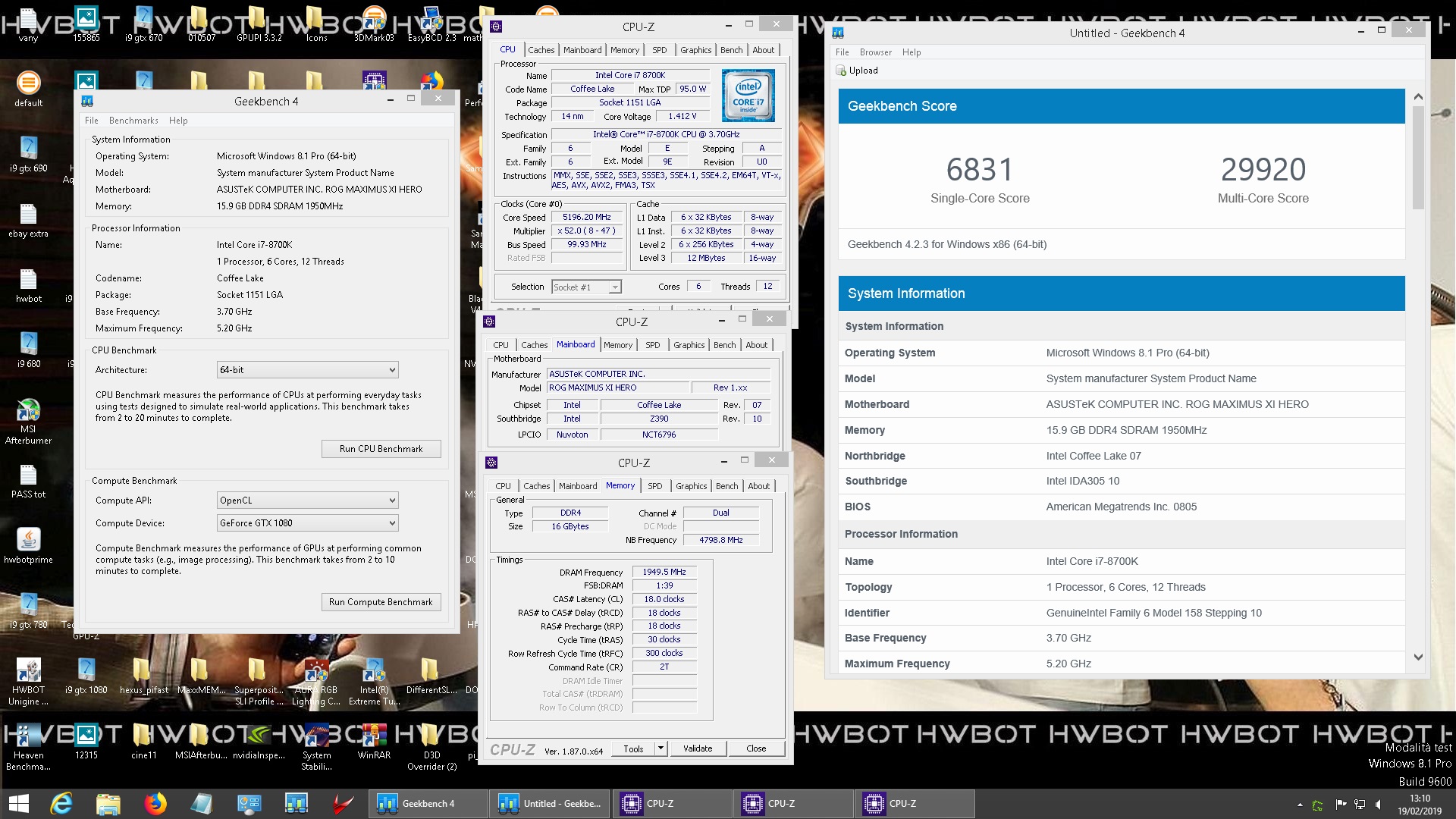This screenshot has height=819, width=1456.
Task: Open the i9 gtx 690 desktop file
Action: [28, 154]
